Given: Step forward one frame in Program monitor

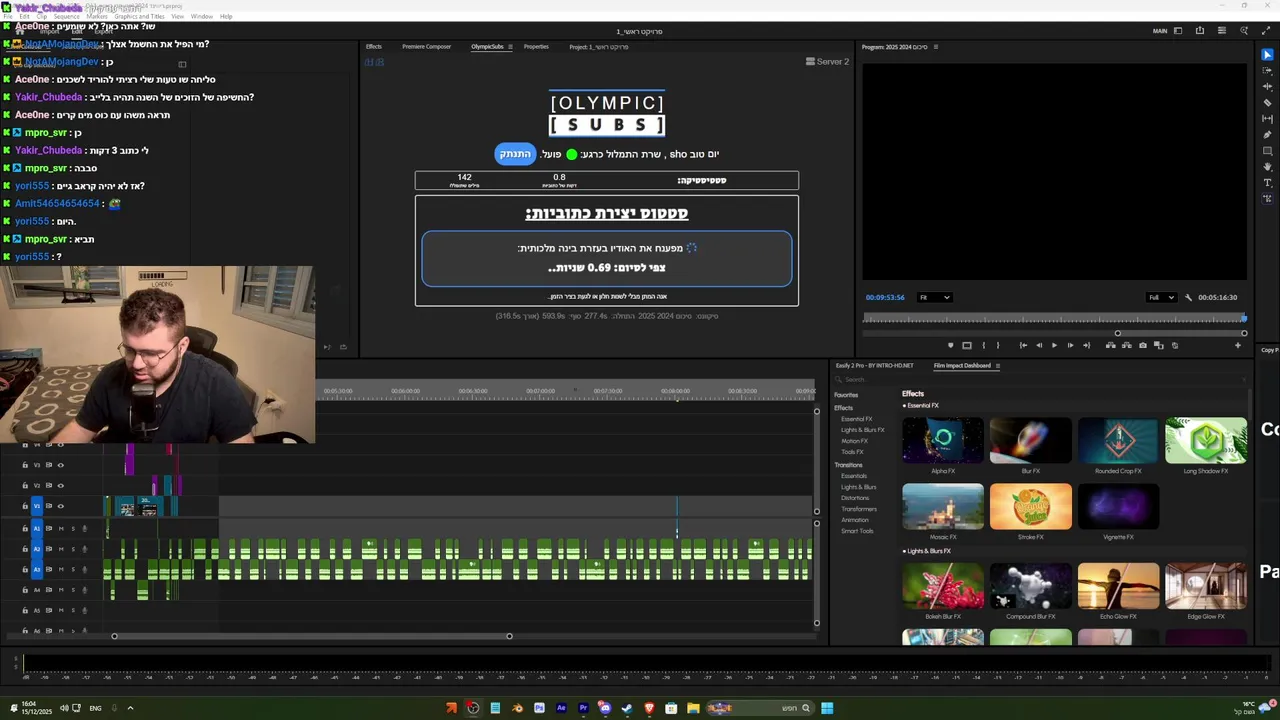Looking at the screenshot, I should (x=1070, y=345).
